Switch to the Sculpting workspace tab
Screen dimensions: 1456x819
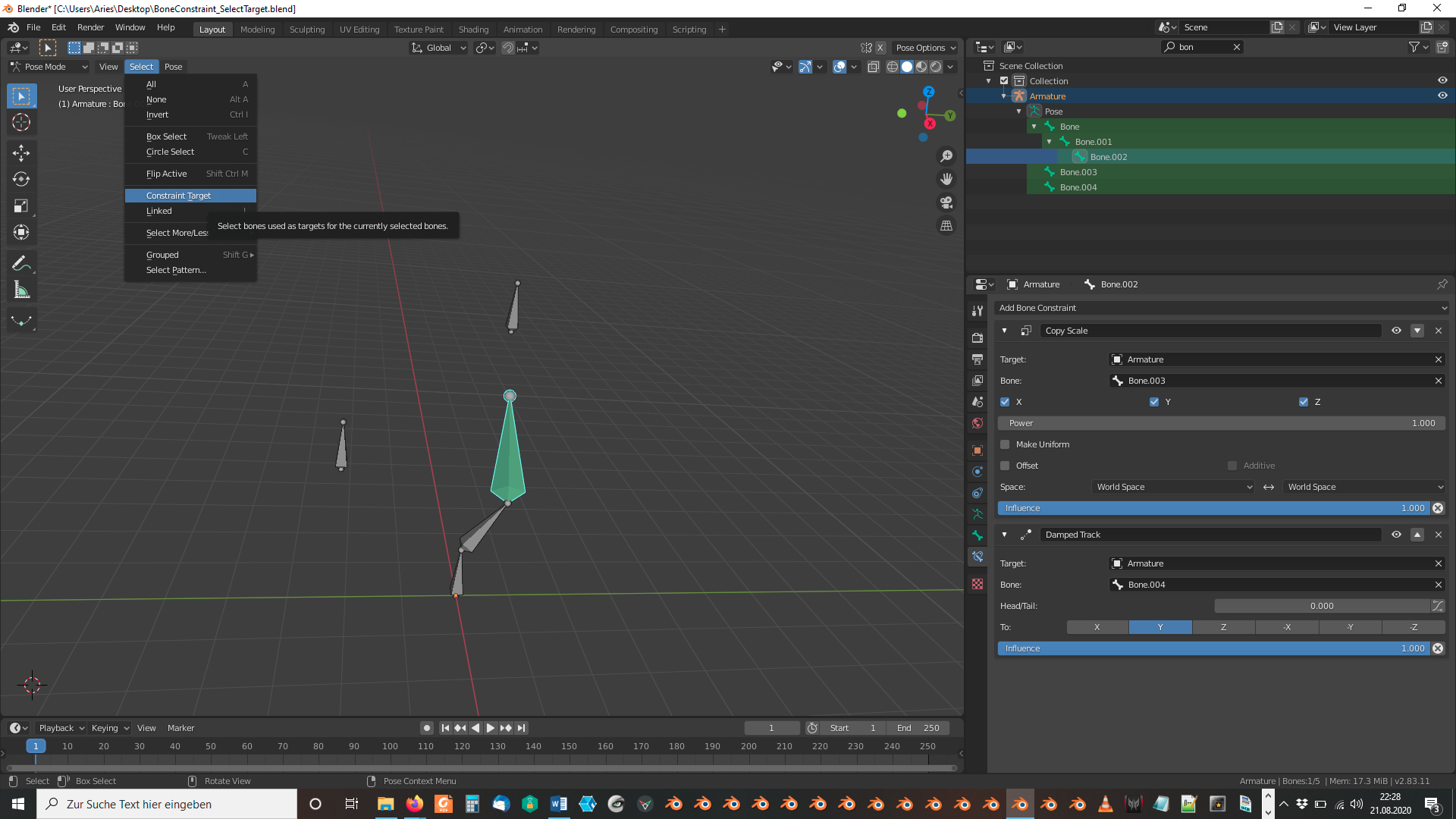click(x=306, y=30)
